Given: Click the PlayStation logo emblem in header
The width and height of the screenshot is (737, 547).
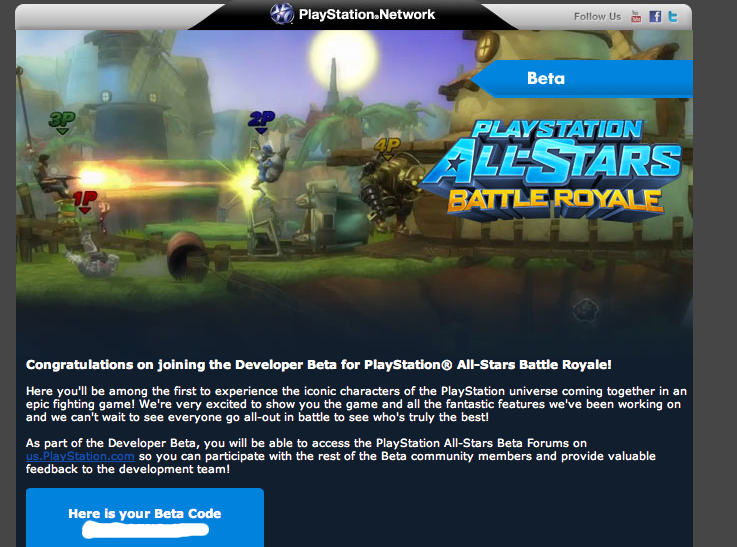Looking at the screenshot, I should click(281, 14).
